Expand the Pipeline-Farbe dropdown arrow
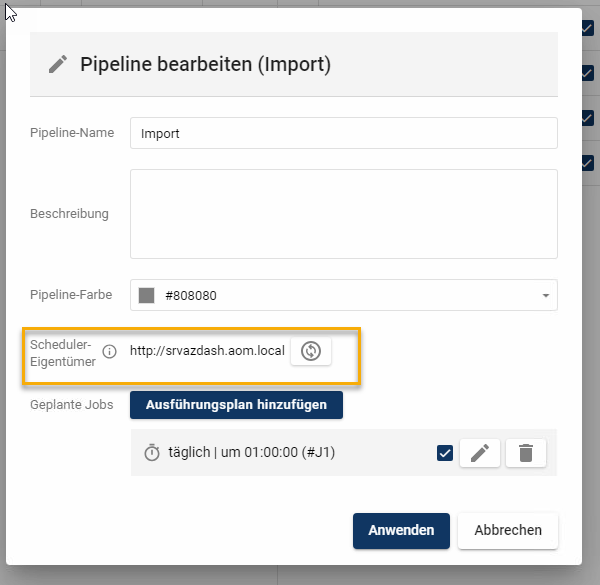This screenshot has height=585, width=600. [x=545, y=296]
